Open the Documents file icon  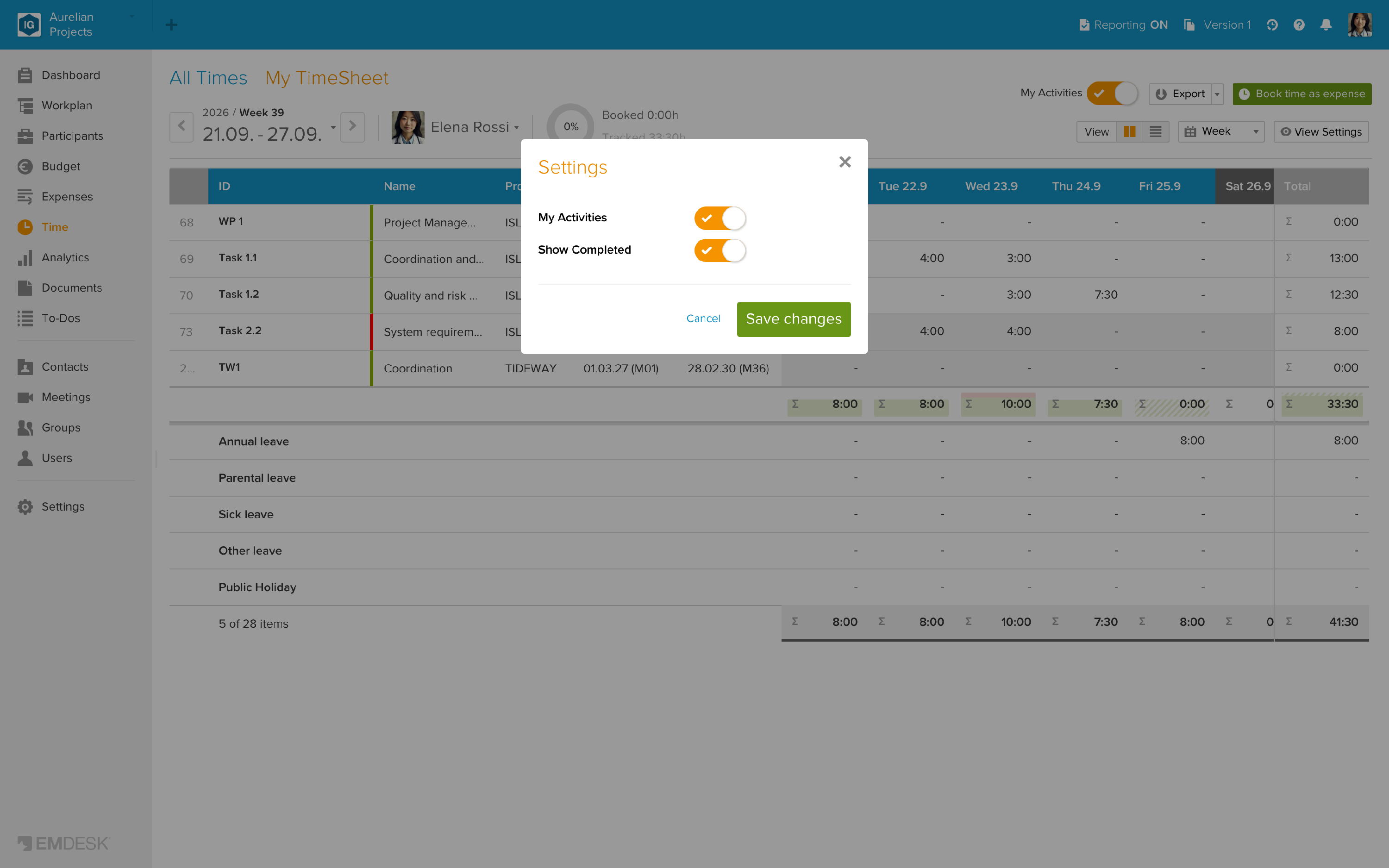(25, 287)
